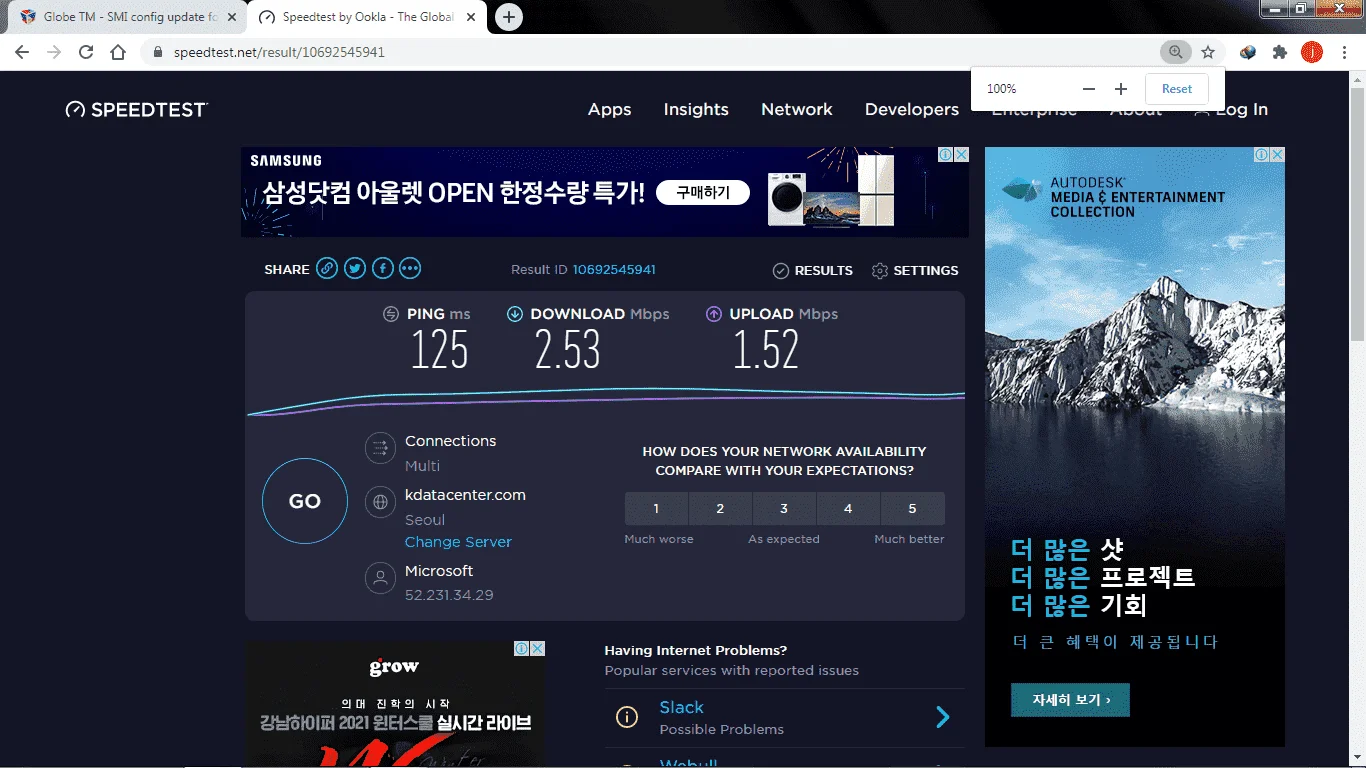Image resolution: width=1366 pixels, height=768 pixels.
Task: Decrease zoom with the minus button
Action: pyautogui.click(x=1089, y=89)
